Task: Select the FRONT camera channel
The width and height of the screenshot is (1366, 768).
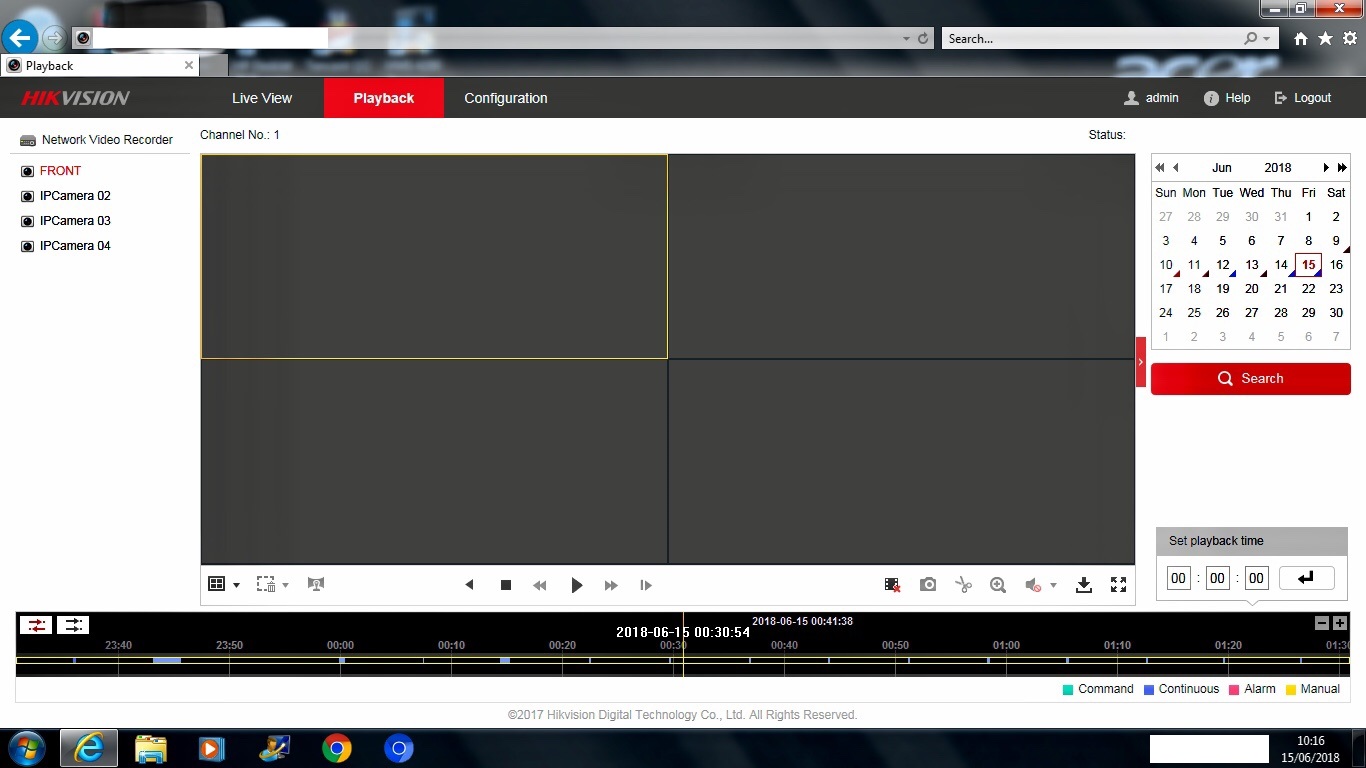Action: (60, 171)
